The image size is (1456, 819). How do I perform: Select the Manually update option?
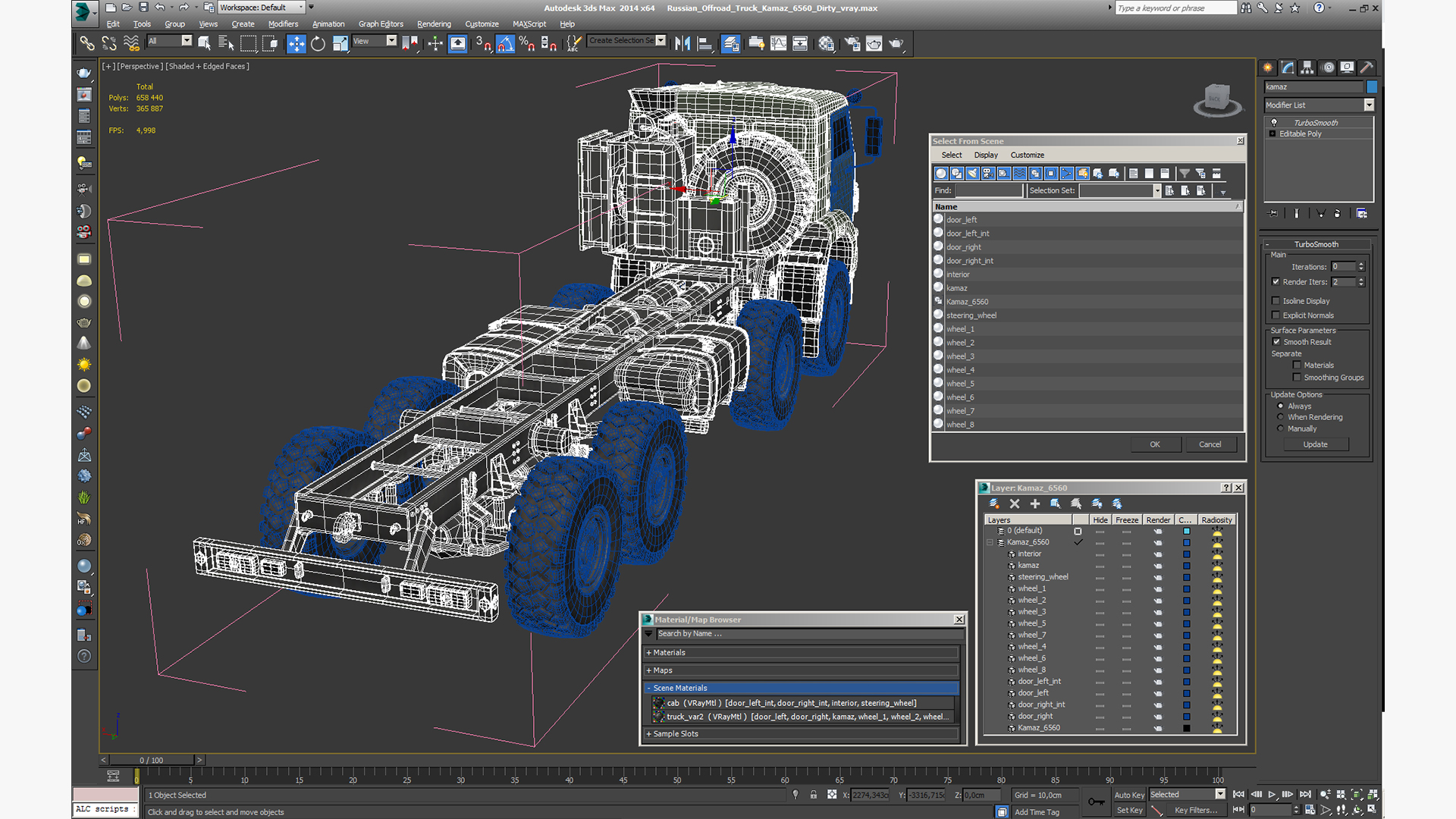pyautogui.click(x=1281, y=428)
